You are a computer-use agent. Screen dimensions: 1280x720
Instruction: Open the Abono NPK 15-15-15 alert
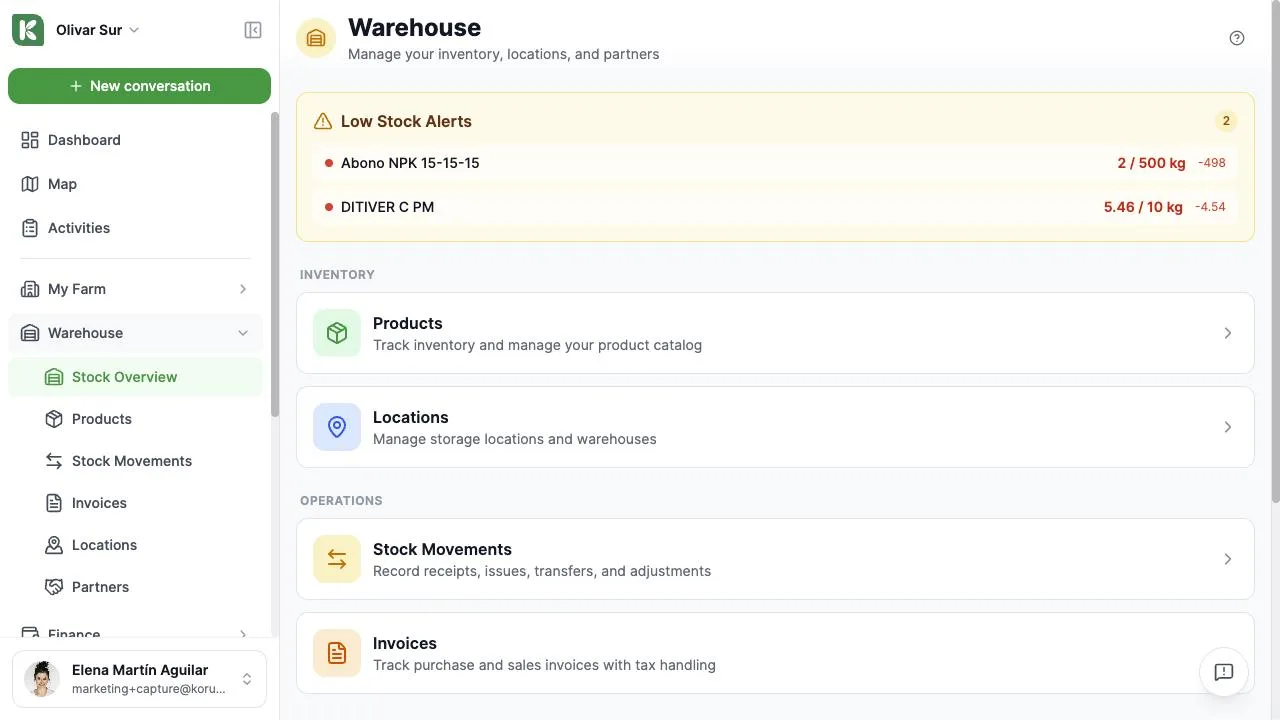tap(775, 163)
